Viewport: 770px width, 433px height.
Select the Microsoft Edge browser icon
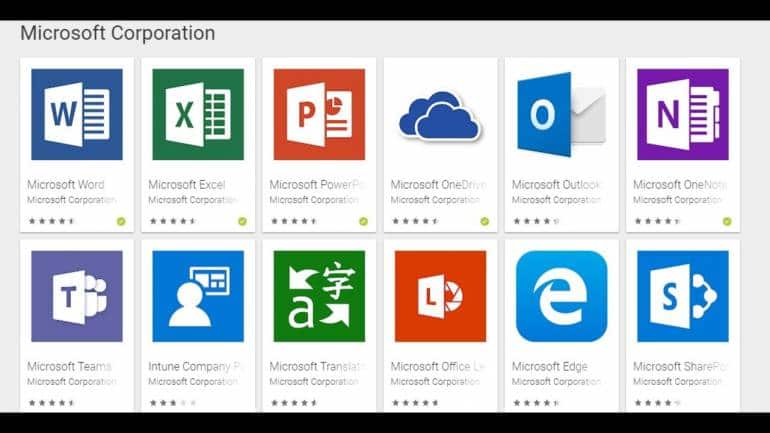tap(561, 296)
